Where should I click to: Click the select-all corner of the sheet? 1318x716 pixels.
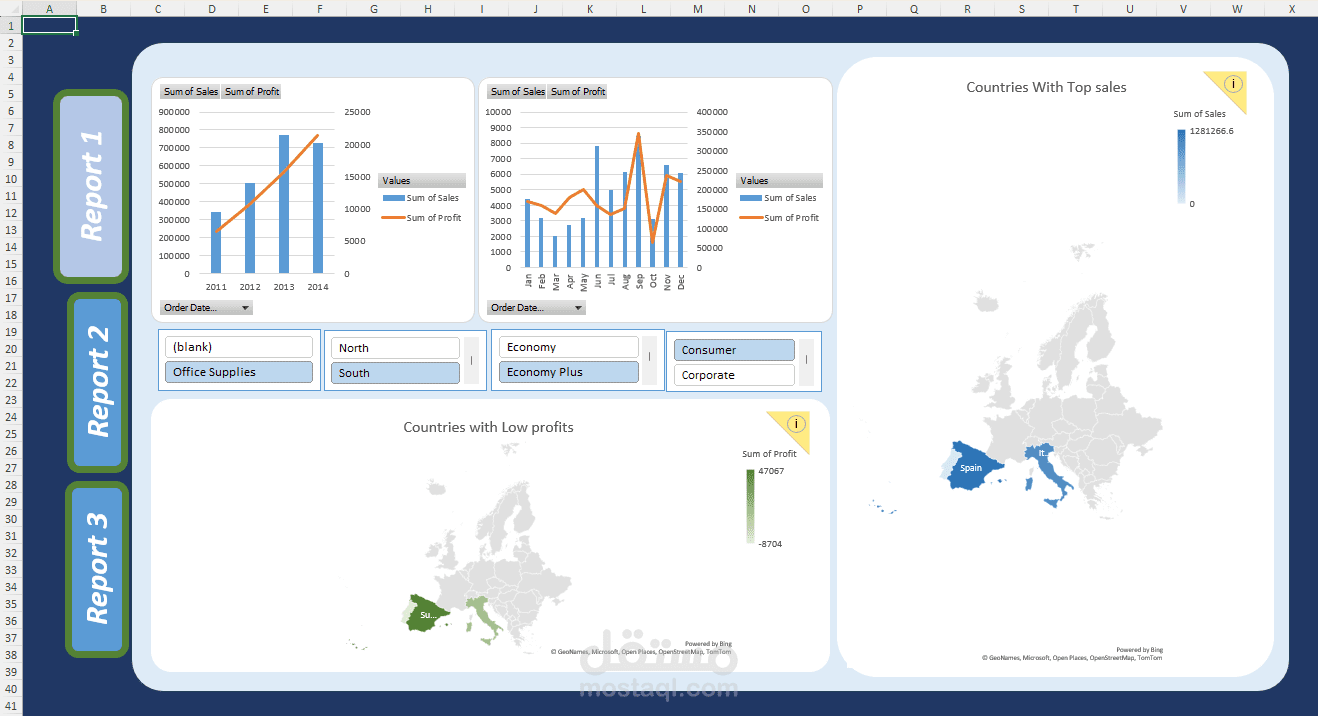point(11,8)
